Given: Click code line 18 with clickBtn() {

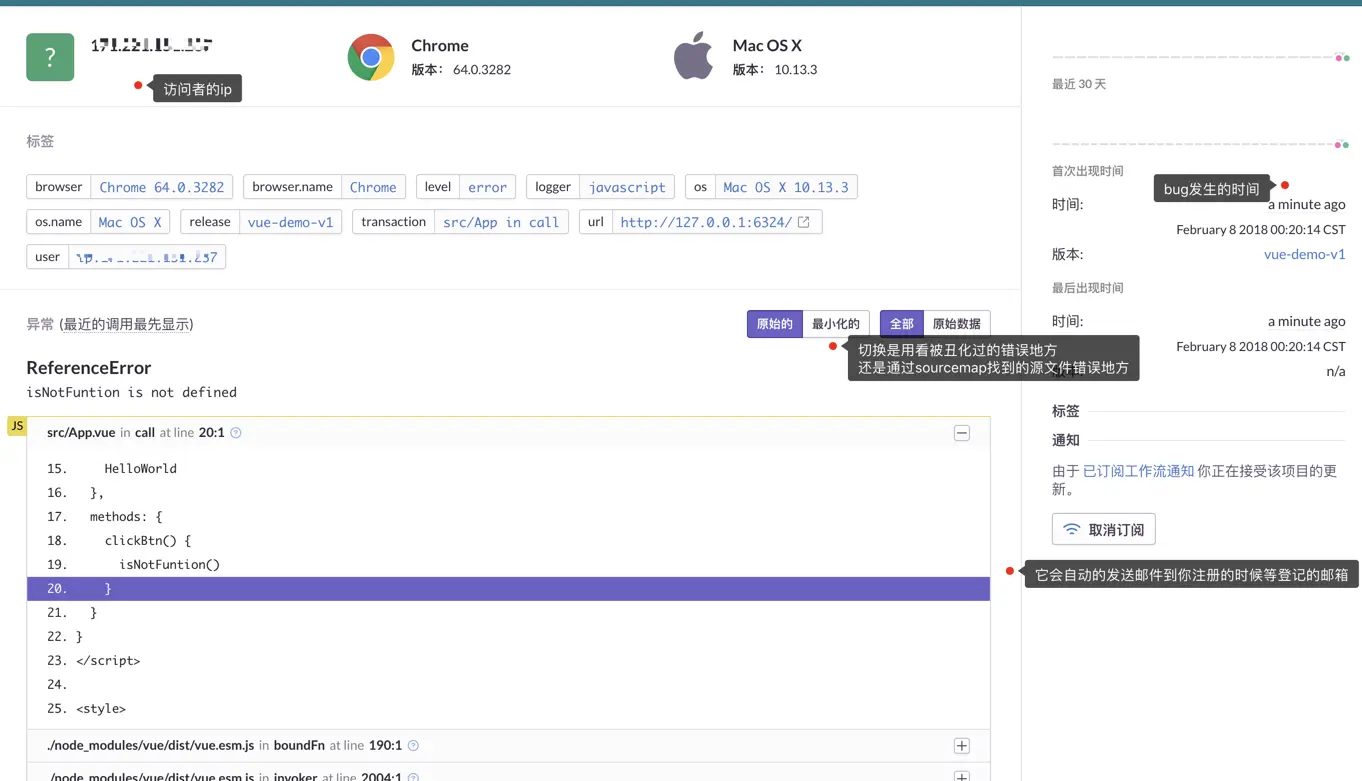Looking at the screenshot, I should [508, 541].
